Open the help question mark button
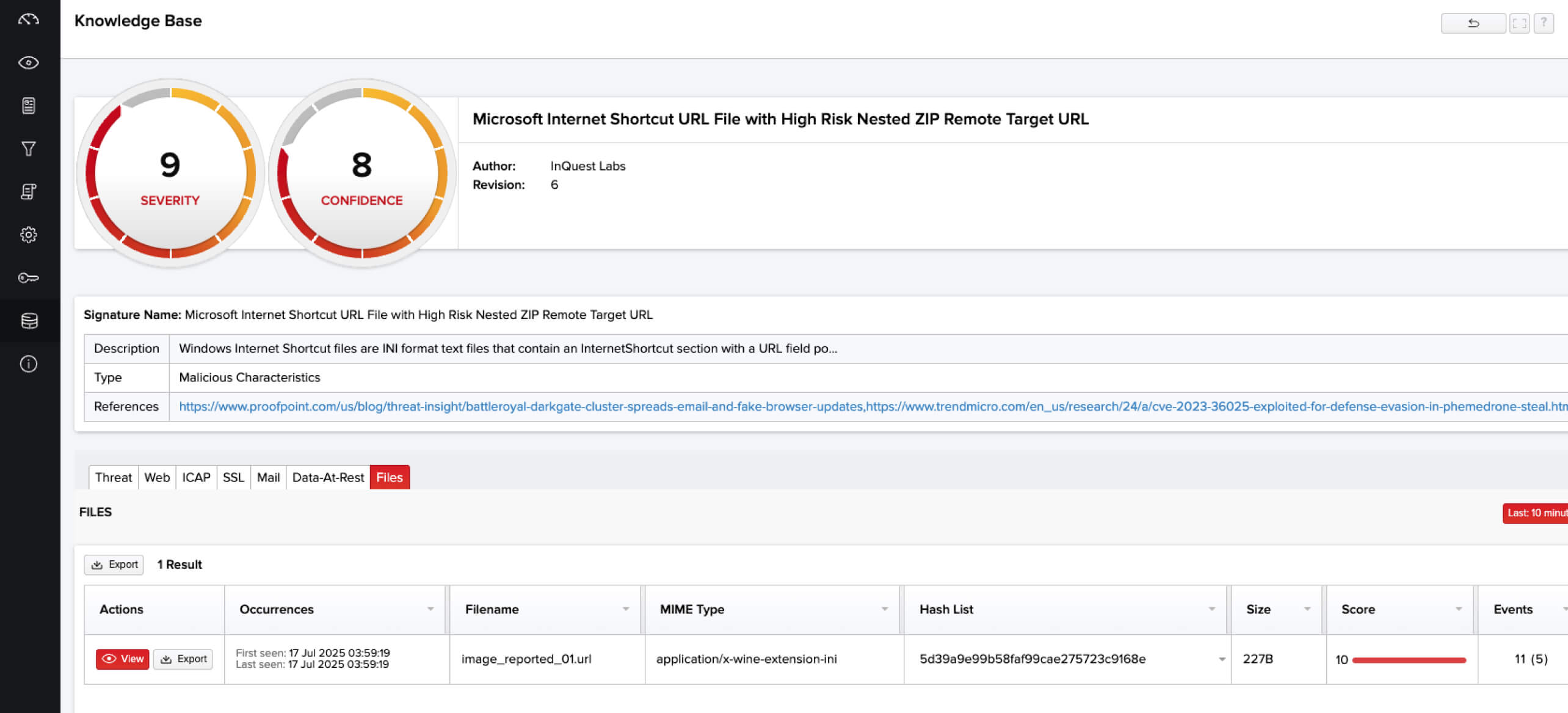Image resolution: width=1568 pixels, height=713 pixels. pyautogui.click(x=1545, y=23)
